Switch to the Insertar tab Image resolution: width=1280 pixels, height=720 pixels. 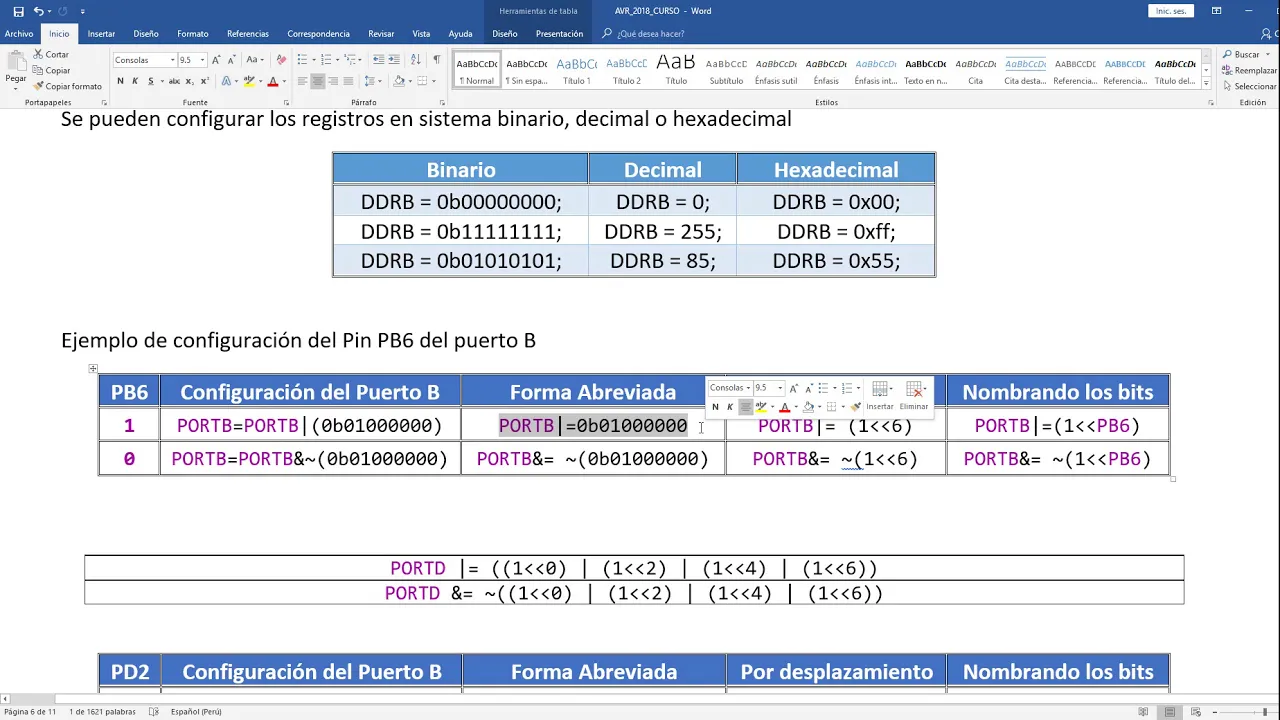click(x=101, y=34)
